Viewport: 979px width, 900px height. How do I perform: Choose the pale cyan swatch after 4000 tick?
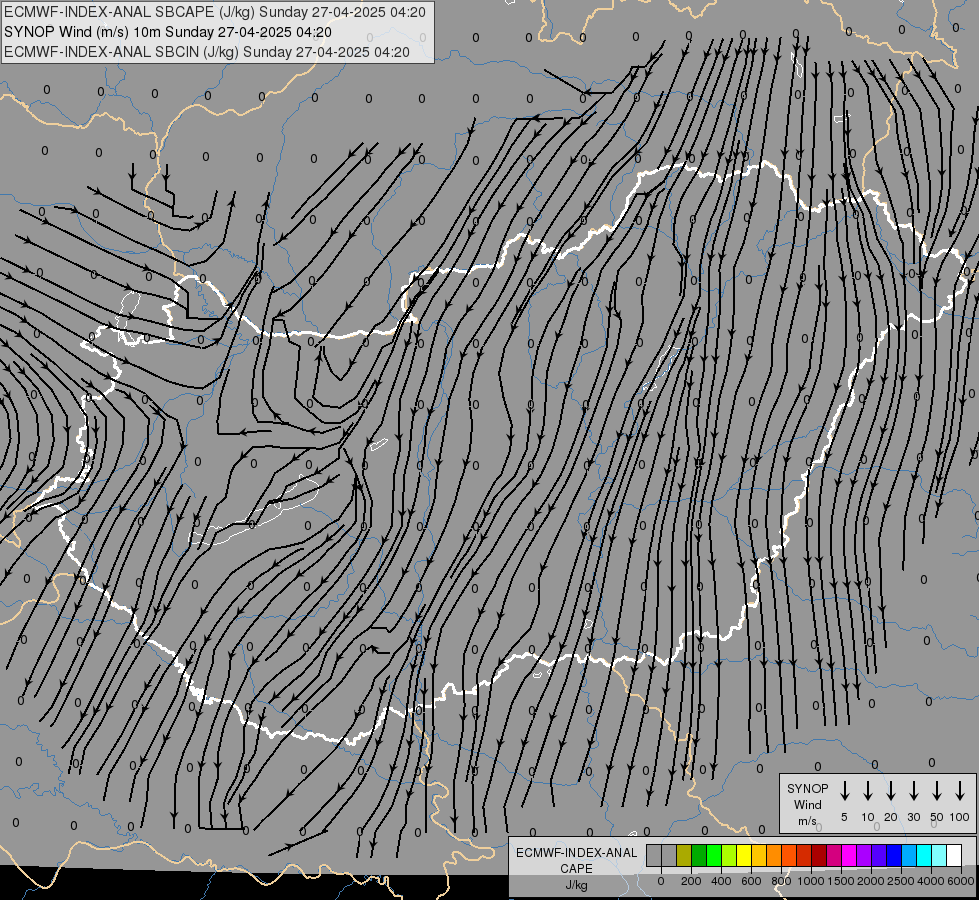[939, 855]
